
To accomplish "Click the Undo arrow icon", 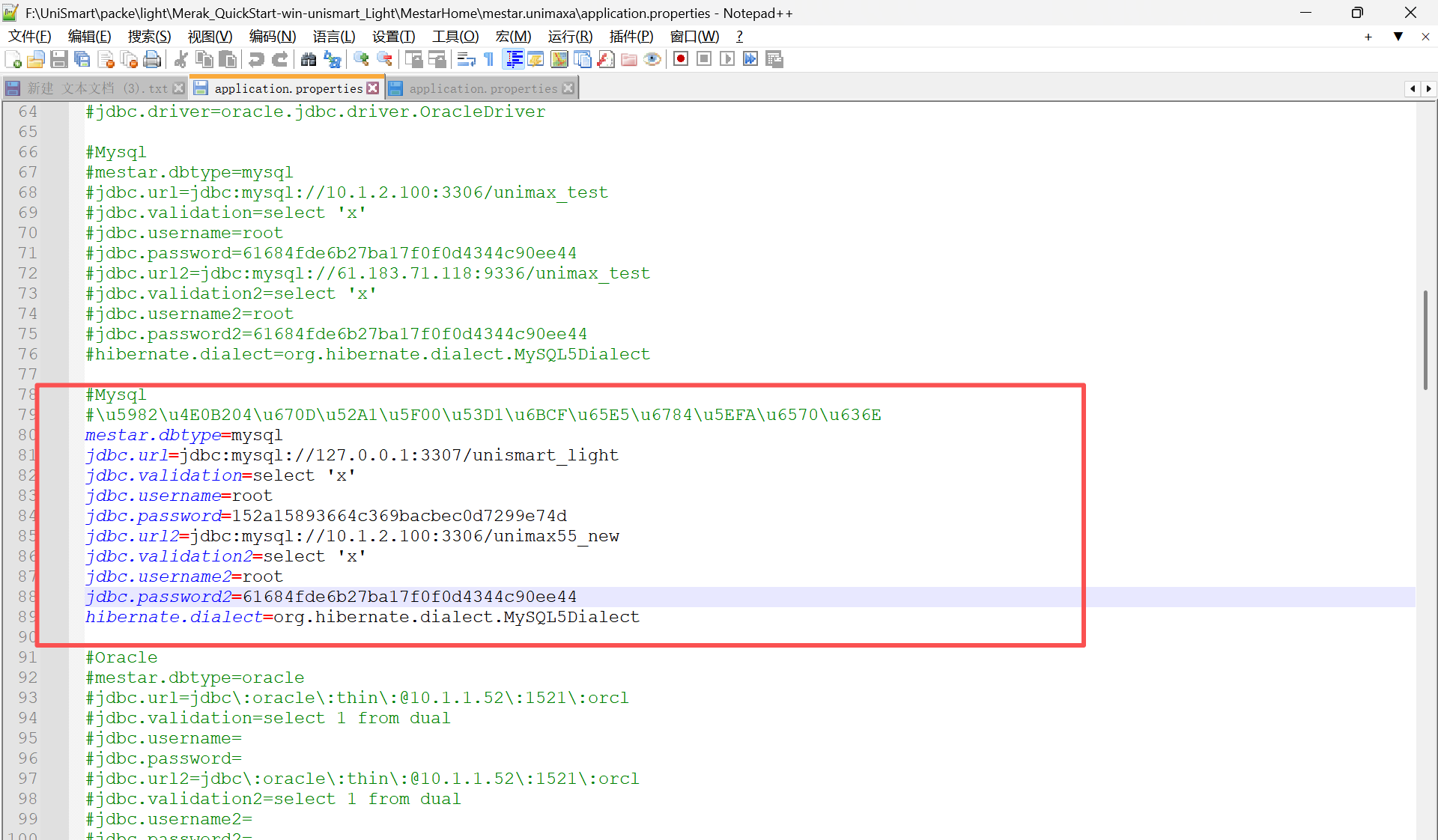I will 256,60.
